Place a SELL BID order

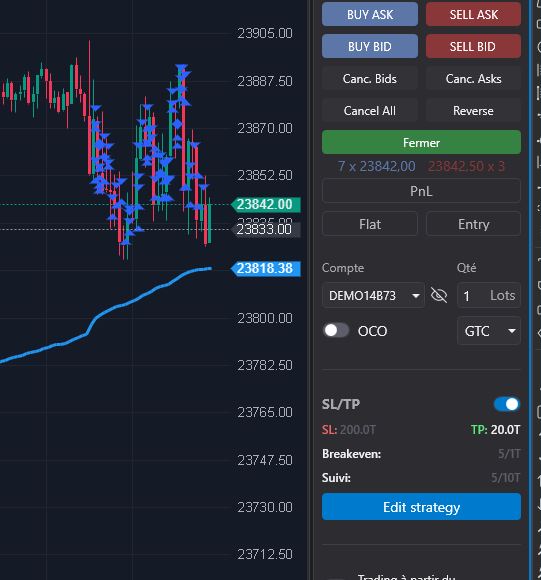coord(473,47)
